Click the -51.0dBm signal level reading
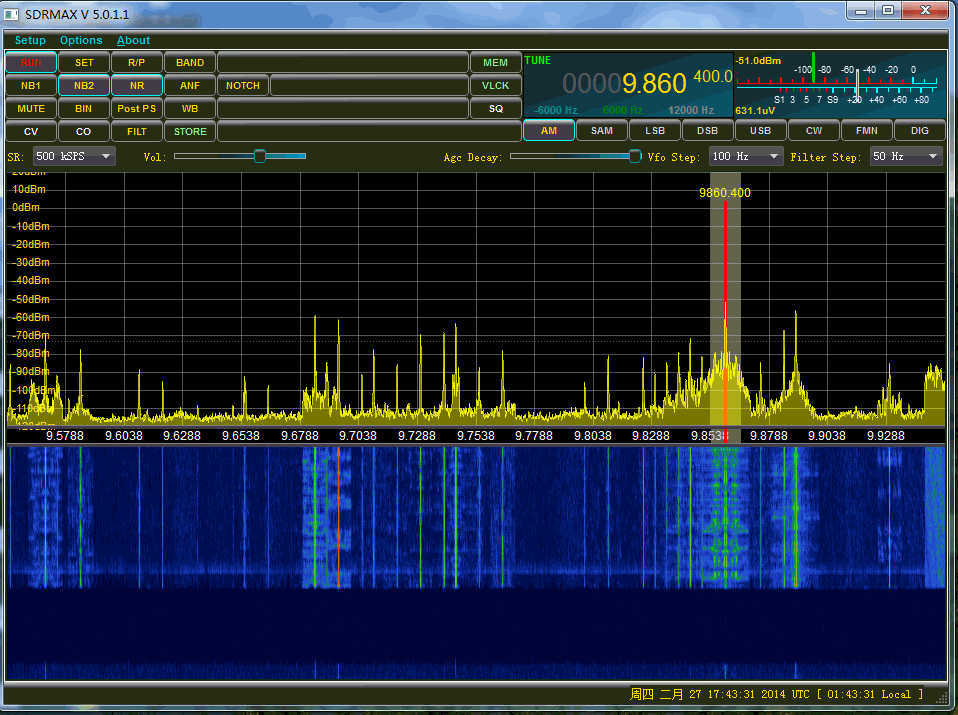This screenshot has width=958, height=715. click(758, 60)
